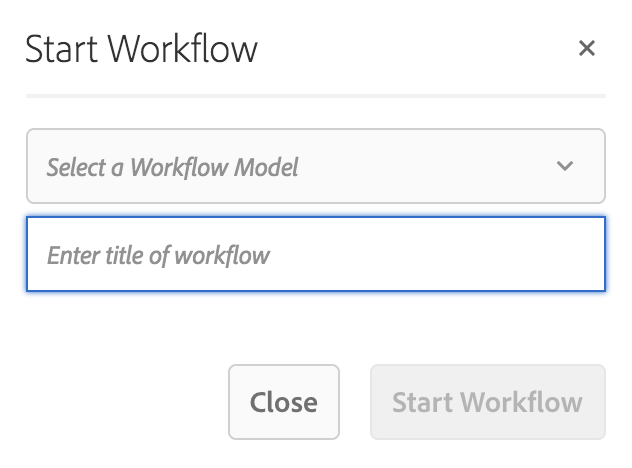Viewport: 632px width, 468px height.
Task: Close the Start Workflow dialog via X
Action: coord(587,48)
